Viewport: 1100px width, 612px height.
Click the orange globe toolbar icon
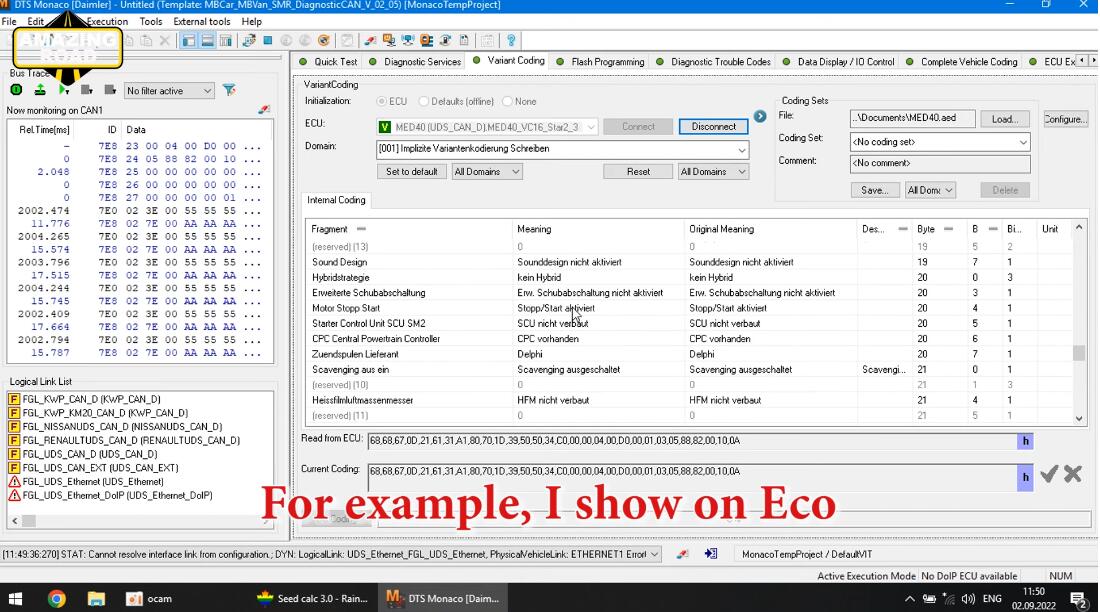tap(323, 41)
